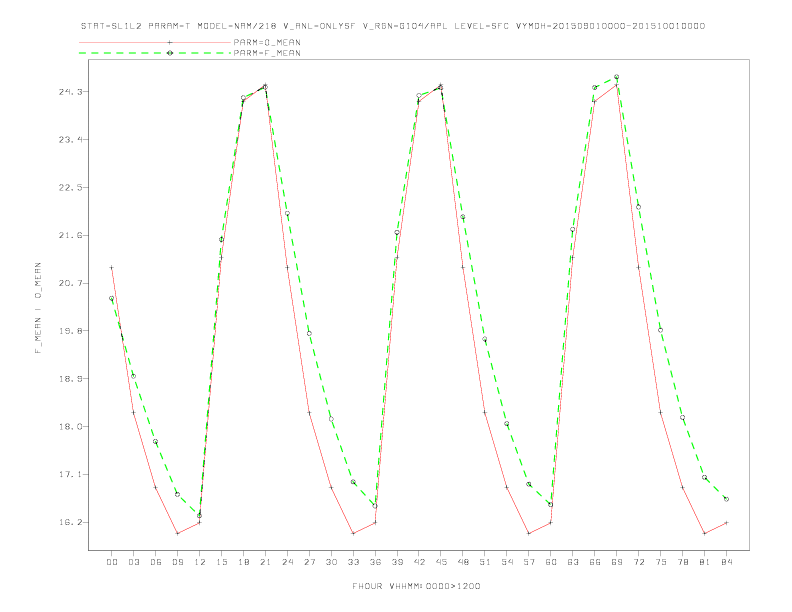Click the 60 forecast hour tick label
This screenshot has height=612, width=792.
click(x=551, y=562)
